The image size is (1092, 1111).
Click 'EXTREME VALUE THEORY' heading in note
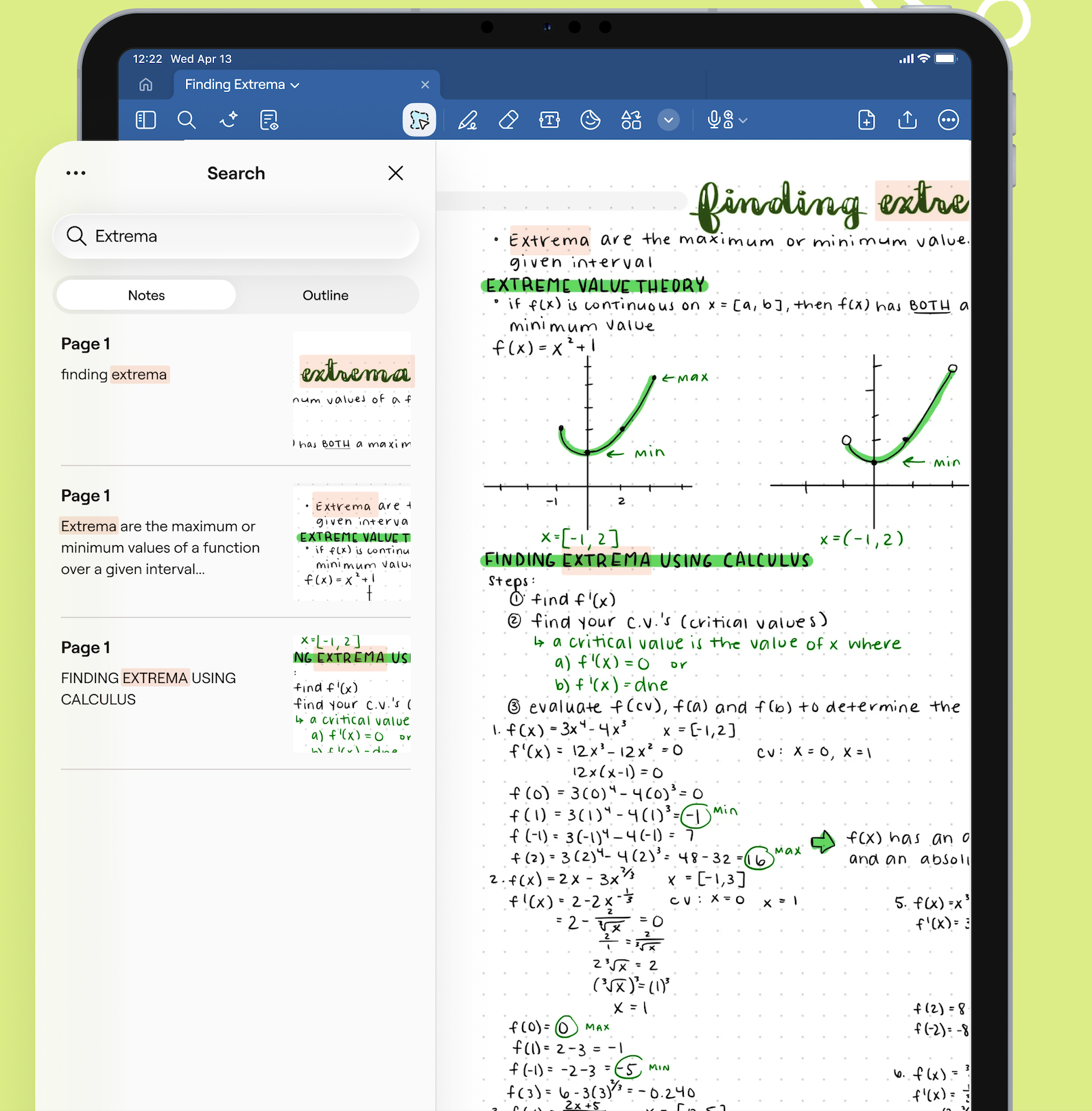click(x=595, y=285)
